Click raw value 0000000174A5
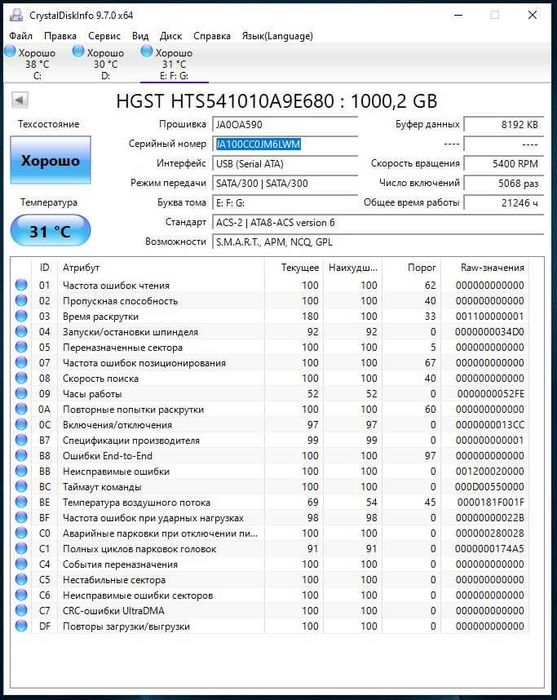Viewport: 557px width, 700px height. [490, 549]
